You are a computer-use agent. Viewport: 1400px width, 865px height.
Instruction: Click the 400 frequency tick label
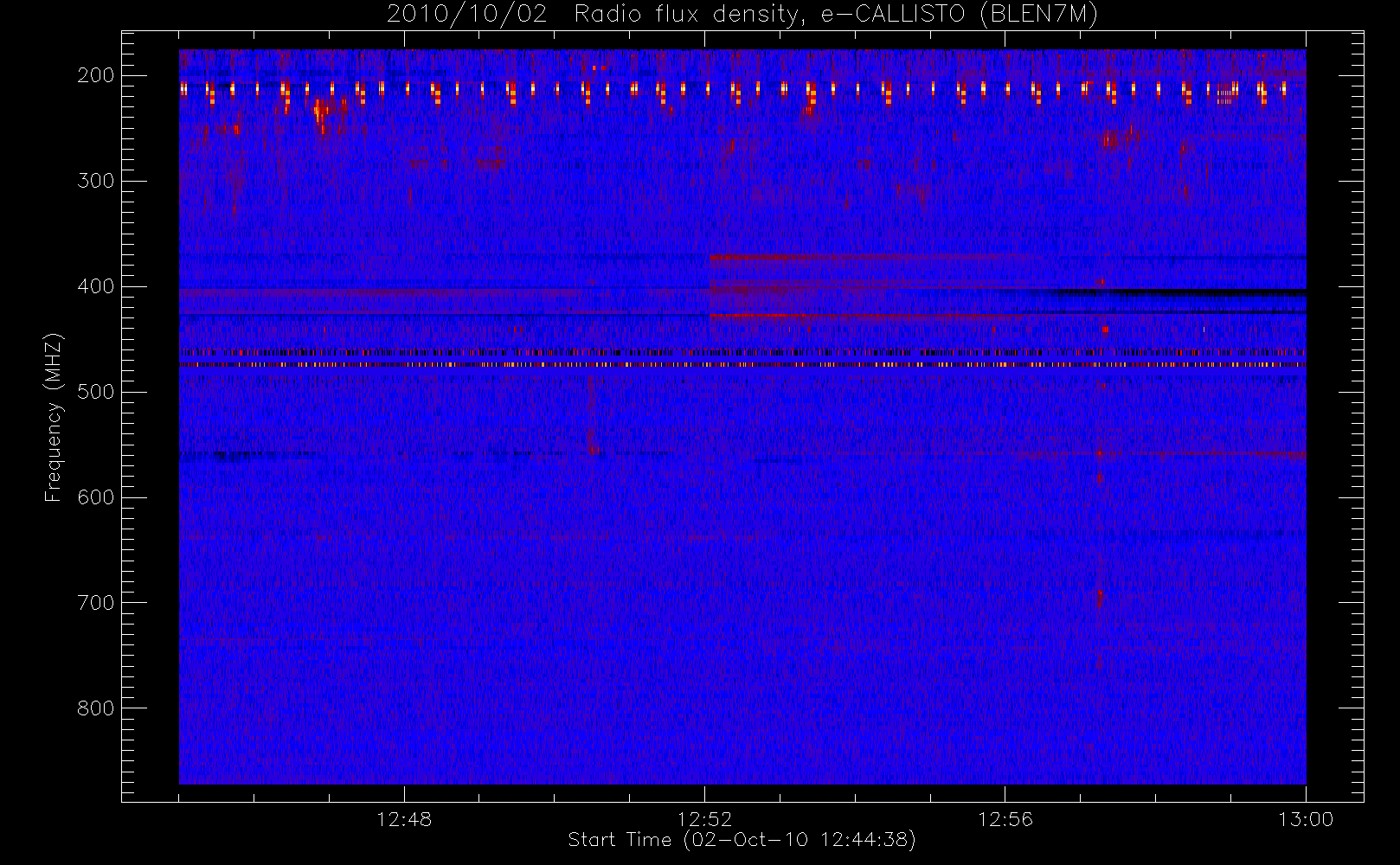[96, 286]
